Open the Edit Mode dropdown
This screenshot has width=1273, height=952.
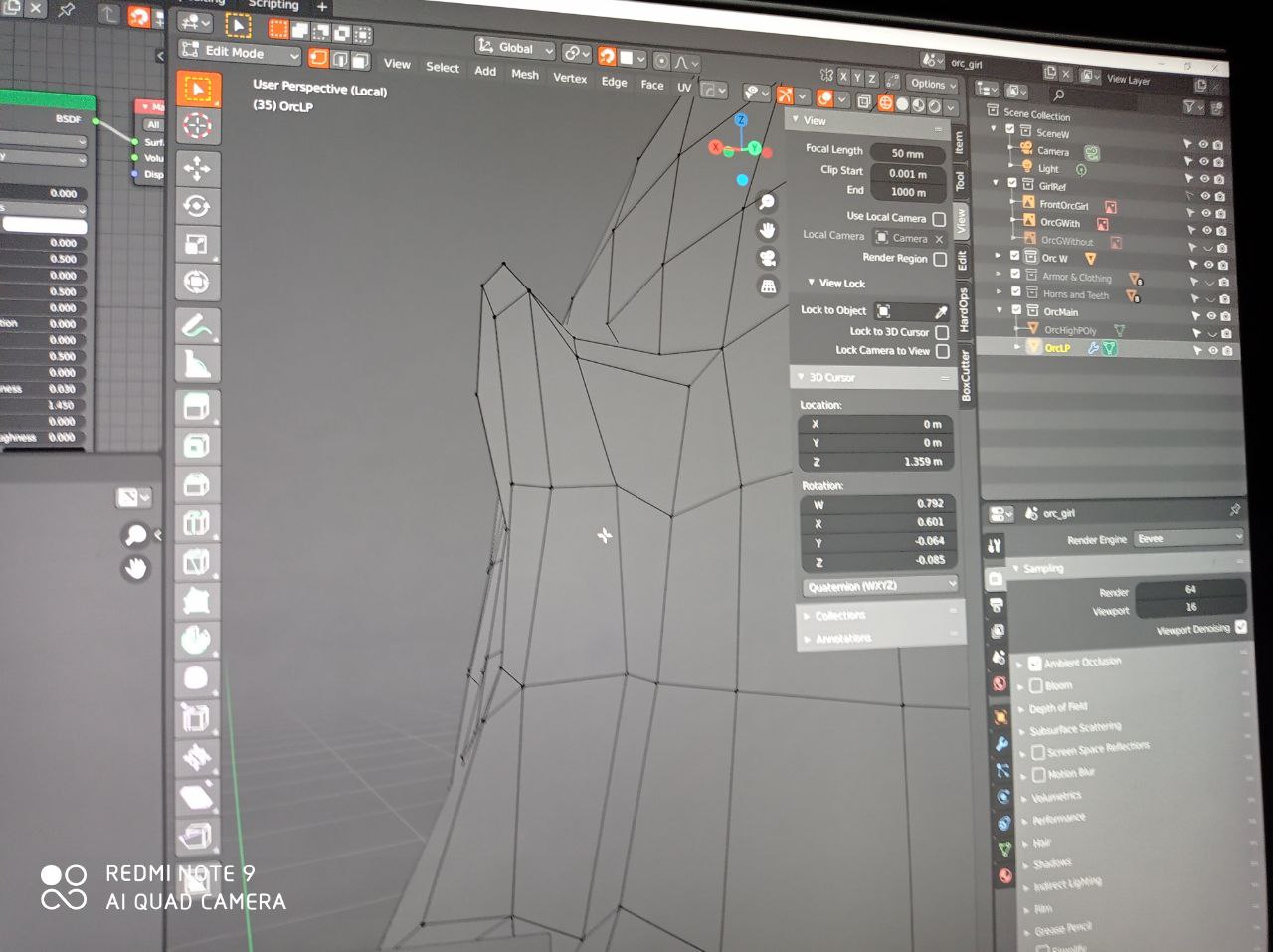[239, 53]
